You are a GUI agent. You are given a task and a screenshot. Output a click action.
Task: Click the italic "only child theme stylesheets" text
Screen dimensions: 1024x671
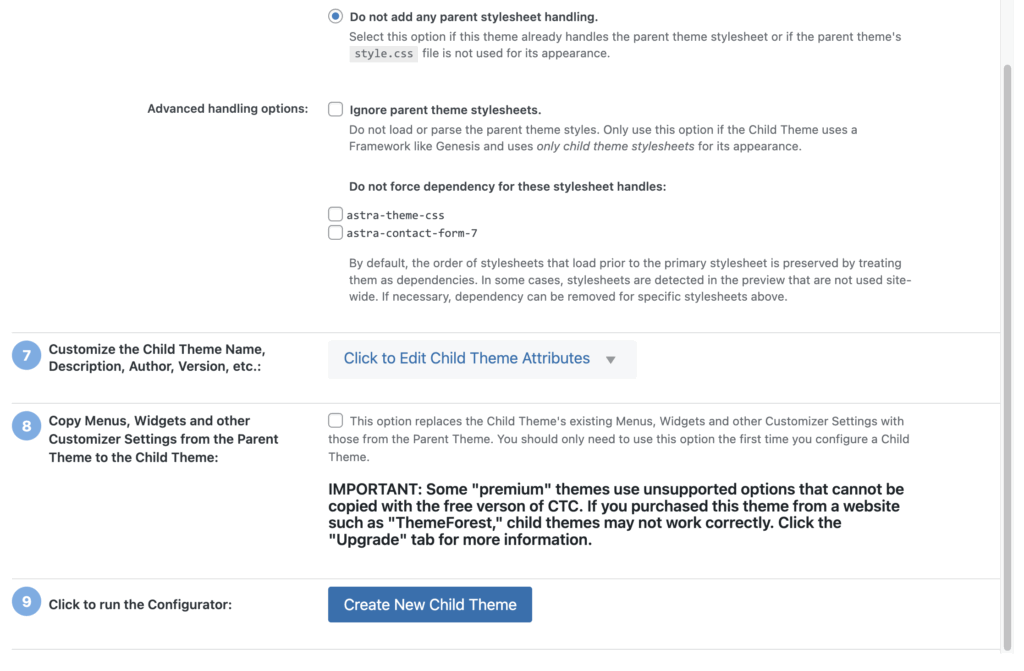pos(615,147)
